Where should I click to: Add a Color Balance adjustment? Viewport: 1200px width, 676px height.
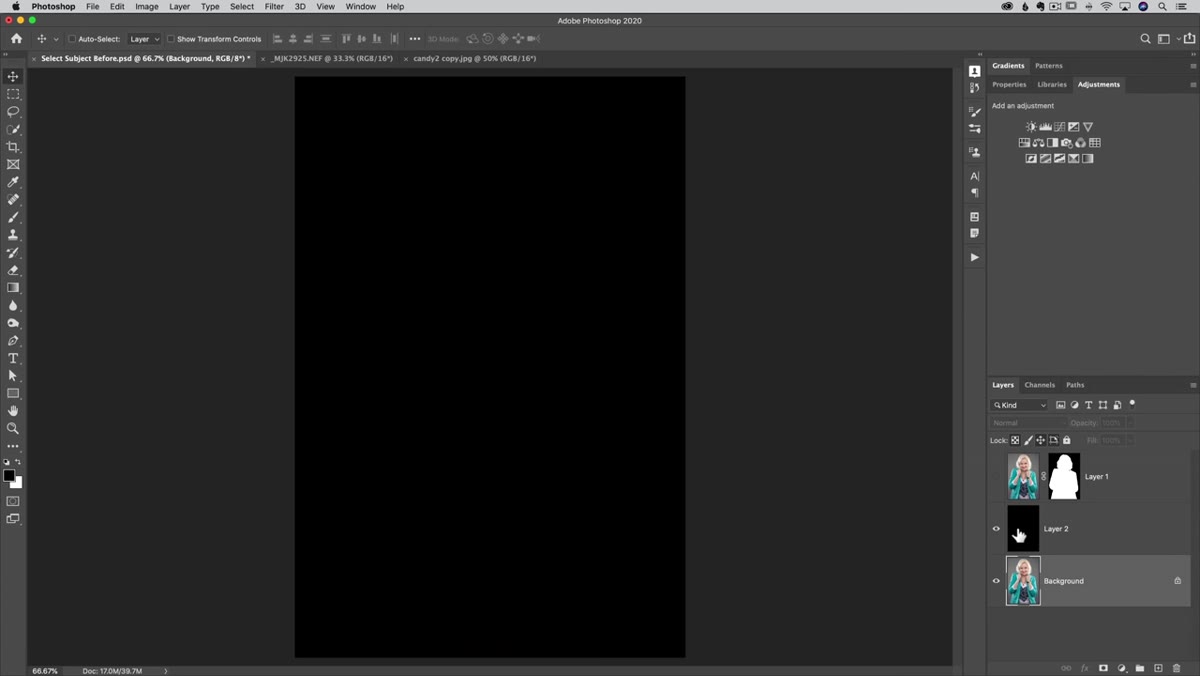[x=1038, y=143]
